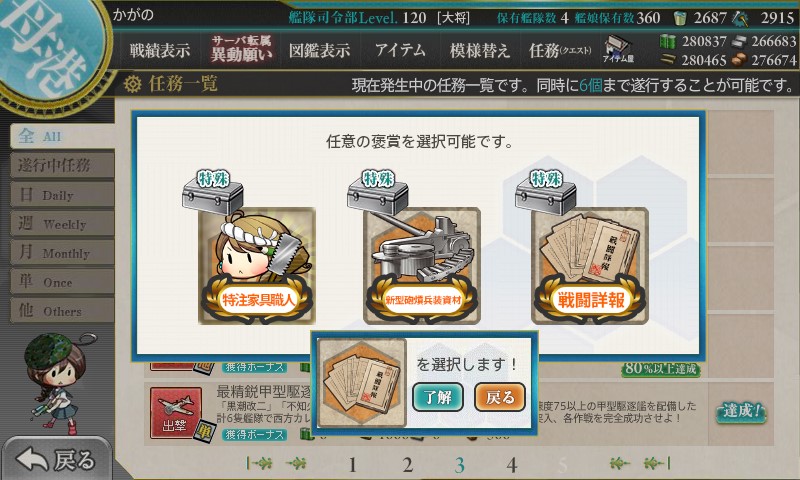The width and height of the screenshot is (800, 480).
Task: Select the 新型砲熕兵装資材 reward icon
Action: [x=421, y=265]
